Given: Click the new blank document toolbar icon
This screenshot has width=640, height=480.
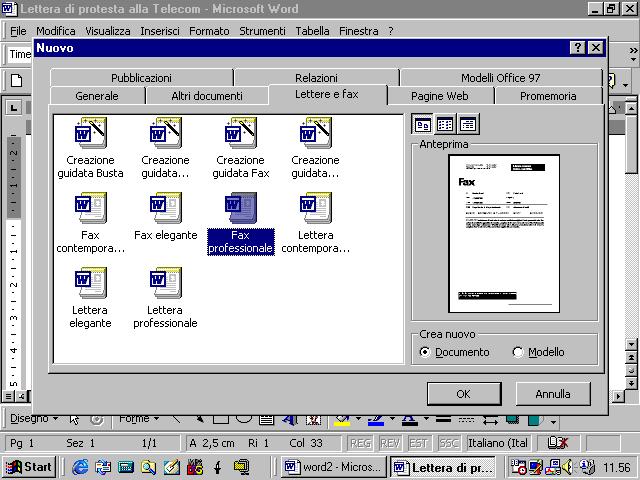Looking at the screenshot, I should 16,80.
